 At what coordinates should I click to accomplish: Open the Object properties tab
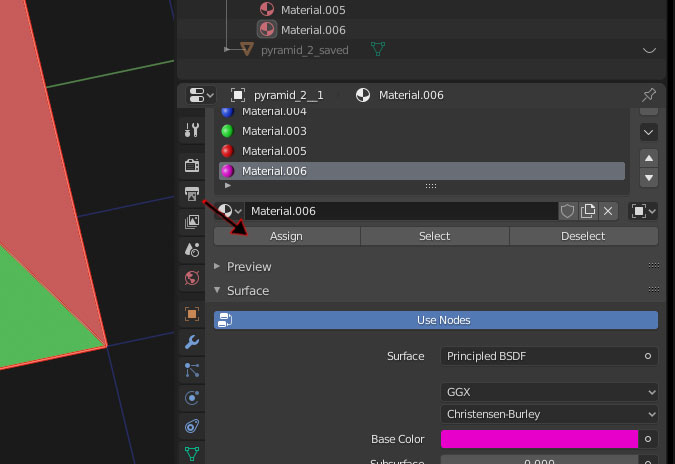pos(192,314)
